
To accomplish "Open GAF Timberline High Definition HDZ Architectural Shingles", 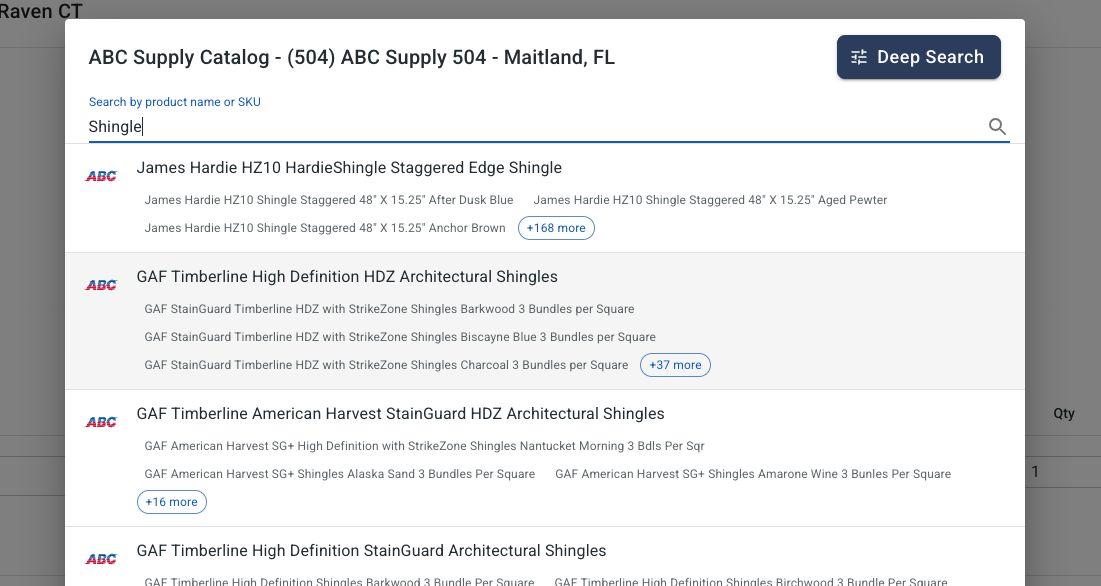I will click(x=347, y=277).
